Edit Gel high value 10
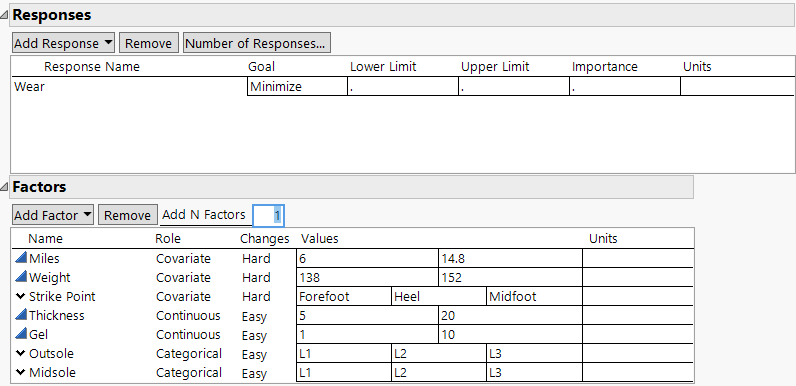 pyautogui.click(x=510, y=334)
